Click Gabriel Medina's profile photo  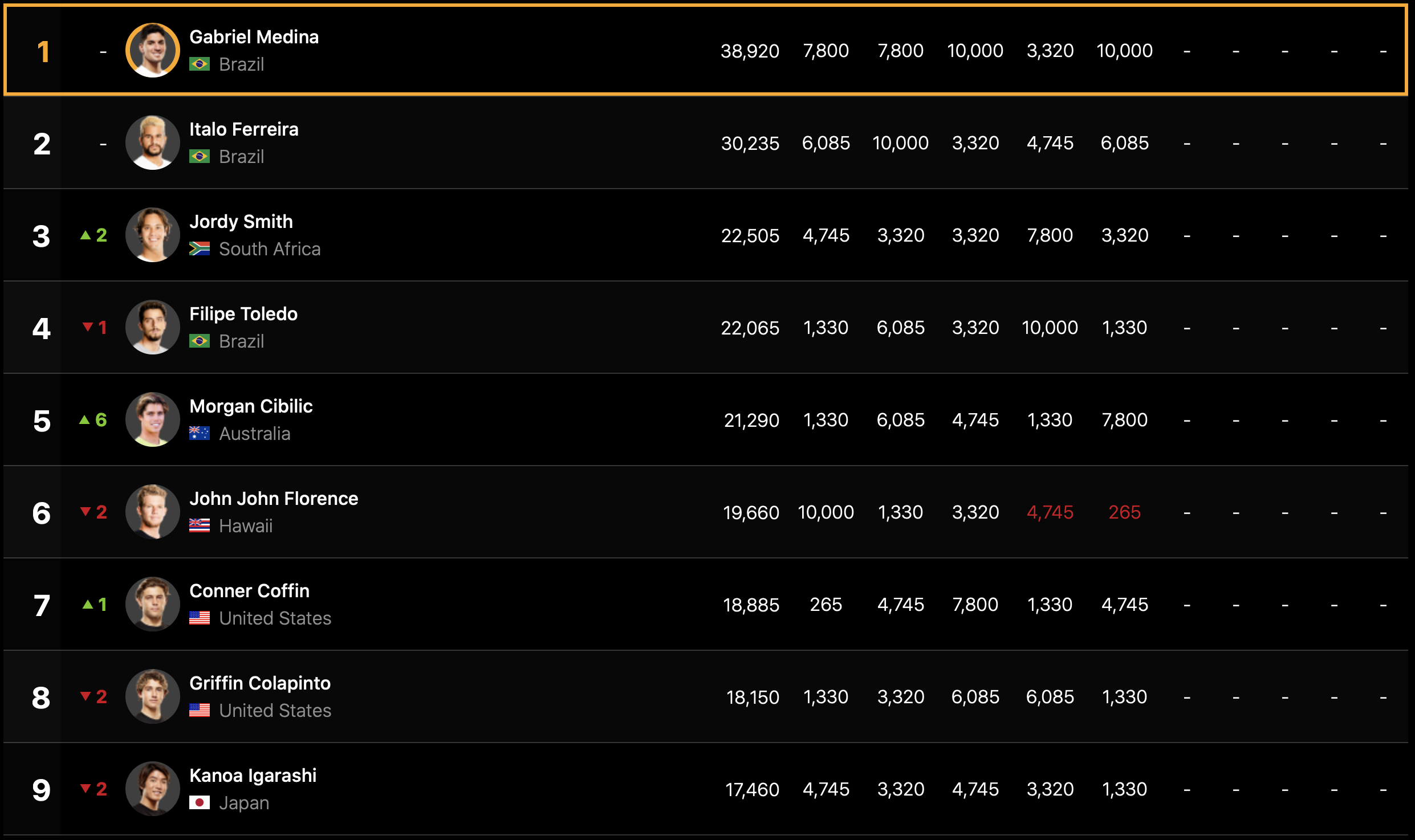tap(152, 51)
